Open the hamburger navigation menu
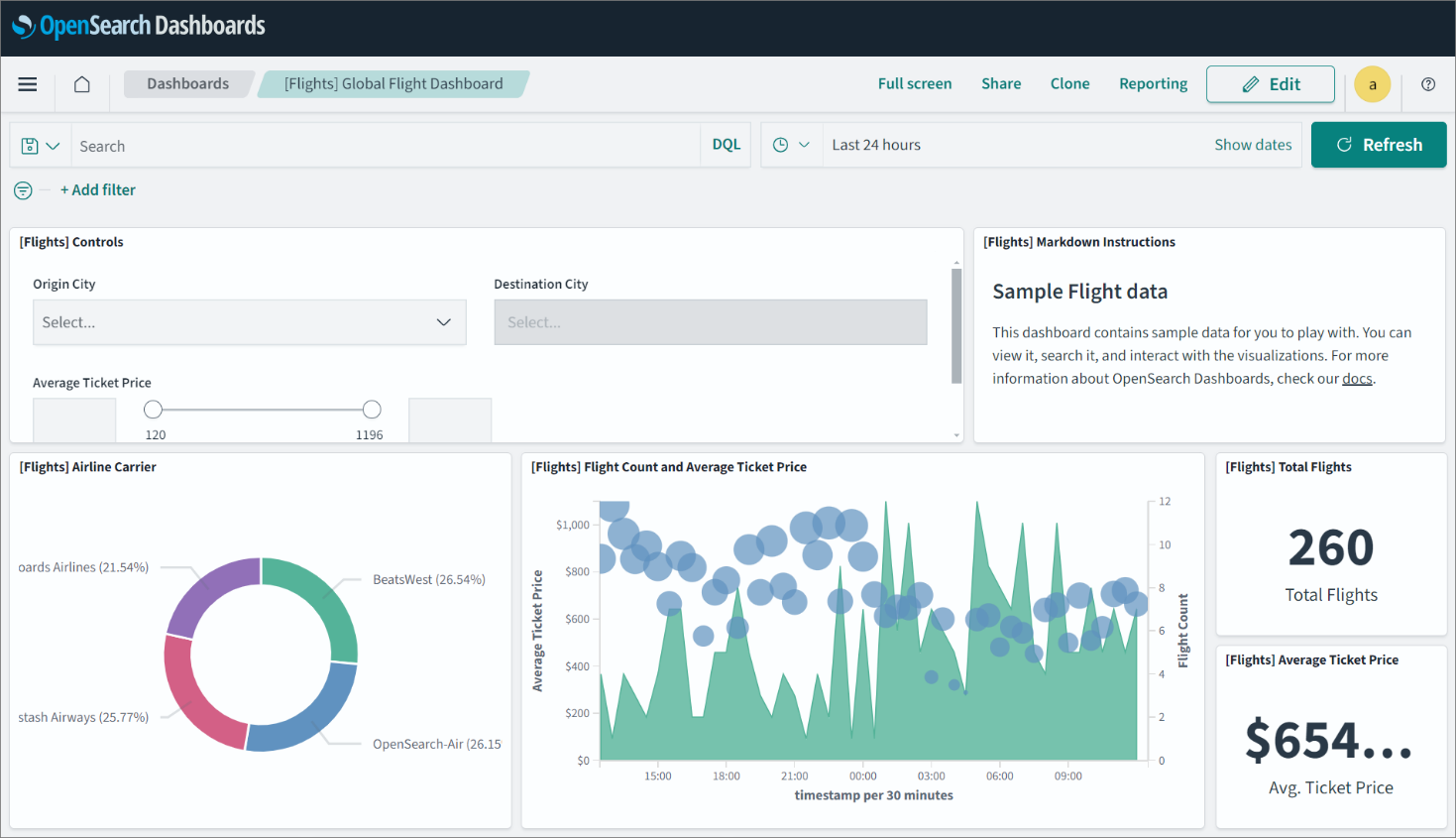The height and width of the screenshot is (838, 1456). [28, 84]
